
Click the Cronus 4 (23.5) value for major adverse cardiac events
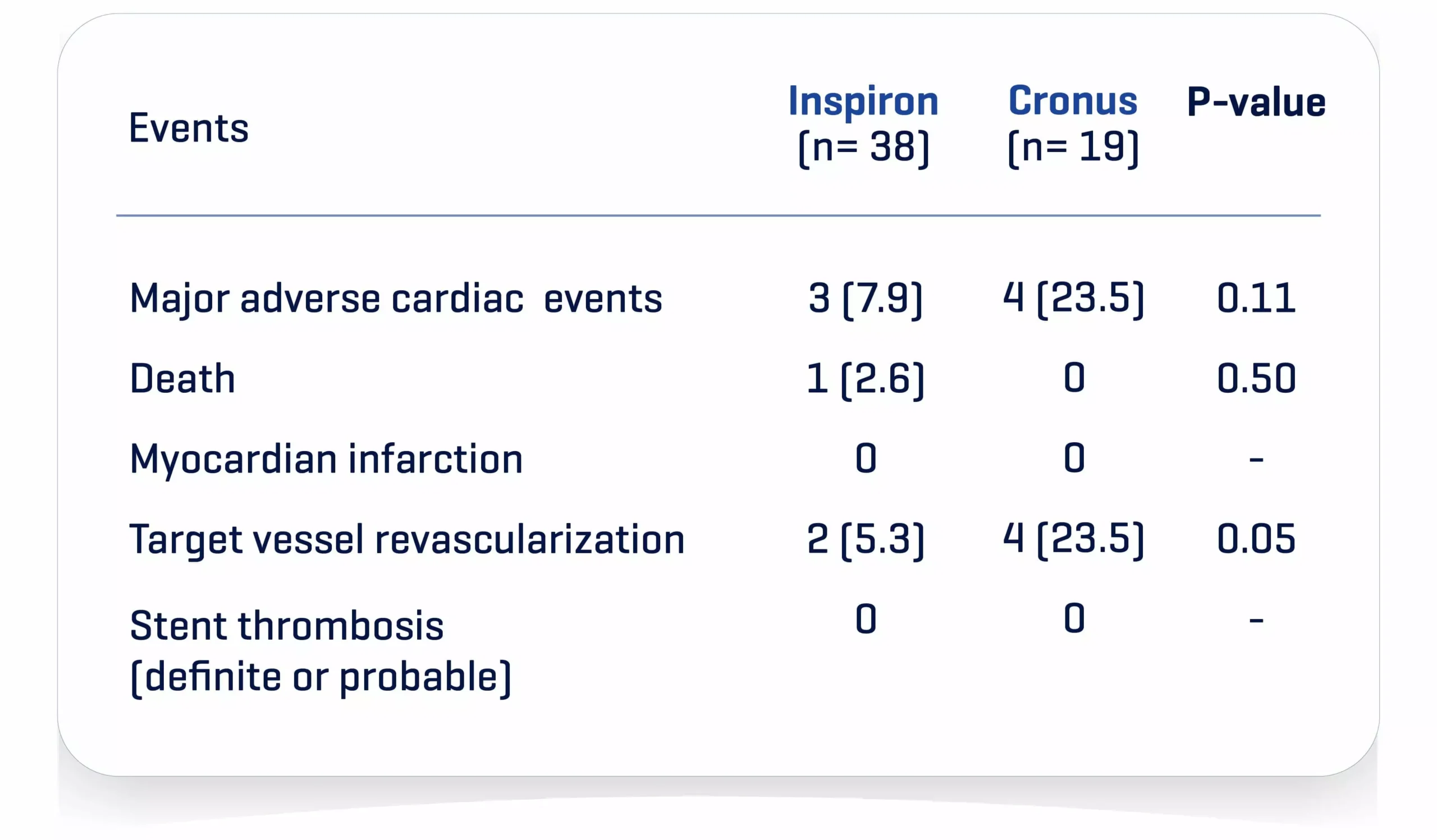pyautogui.click(x=1073, y=298)
